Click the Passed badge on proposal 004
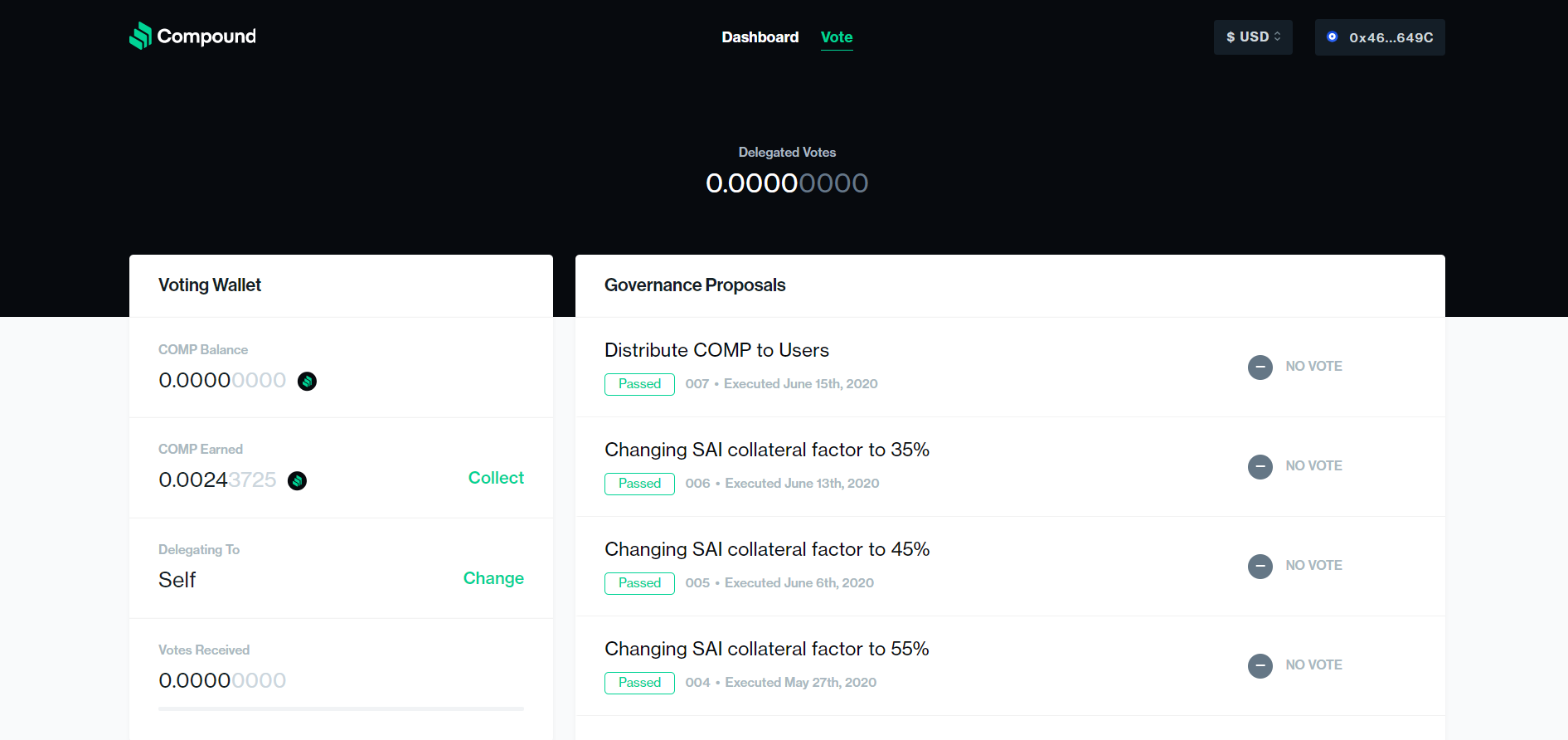Image resolution: width=1568 pixels, height=740 pixels. (x=639, y=683)
